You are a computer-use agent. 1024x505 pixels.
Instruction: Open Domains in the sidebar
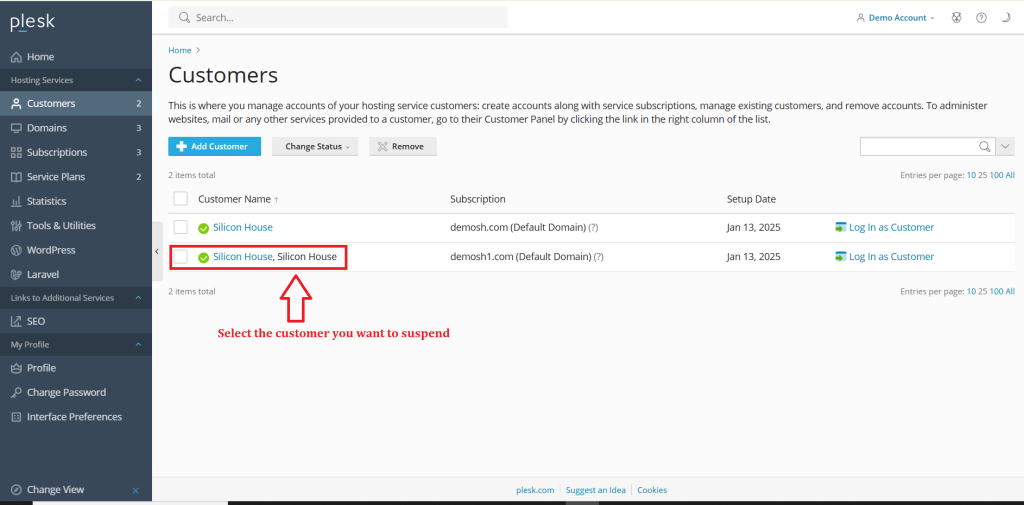point(76,128)
